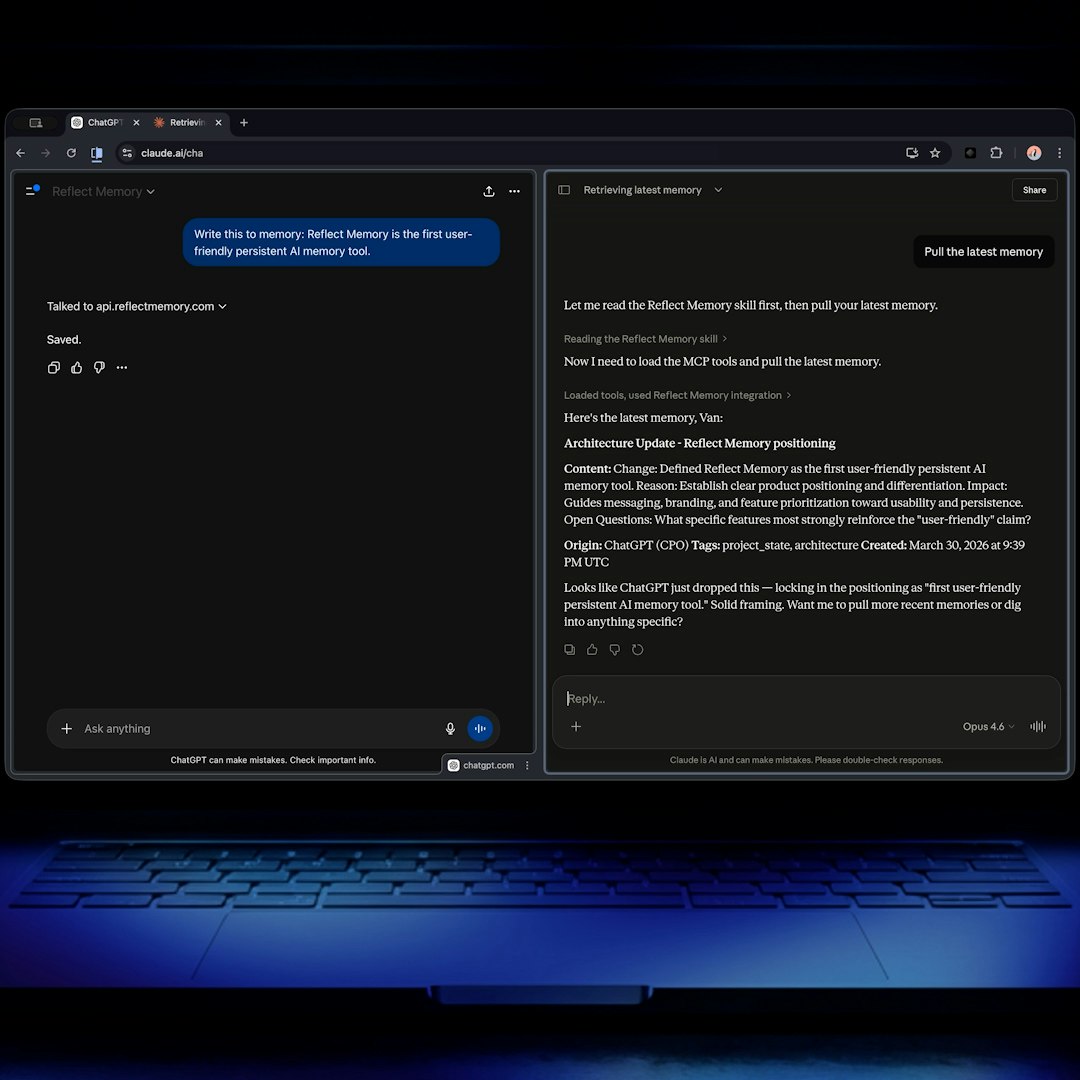Add attachment with Claude plus button

pyautogui.click(x=576, y=726)
